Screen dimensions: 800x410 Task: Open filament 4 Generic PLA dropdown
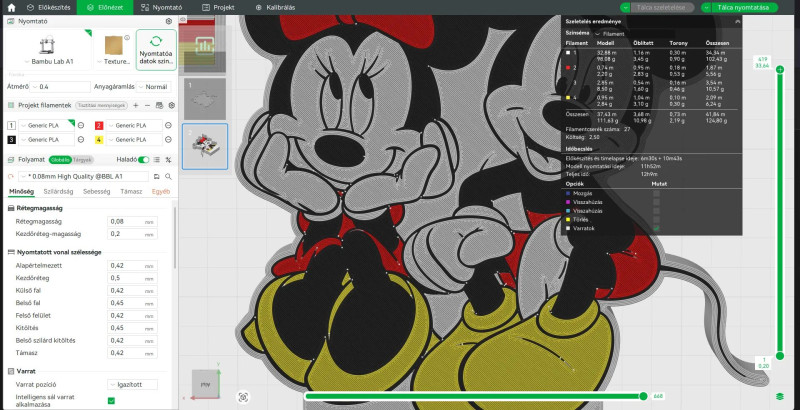134,140
